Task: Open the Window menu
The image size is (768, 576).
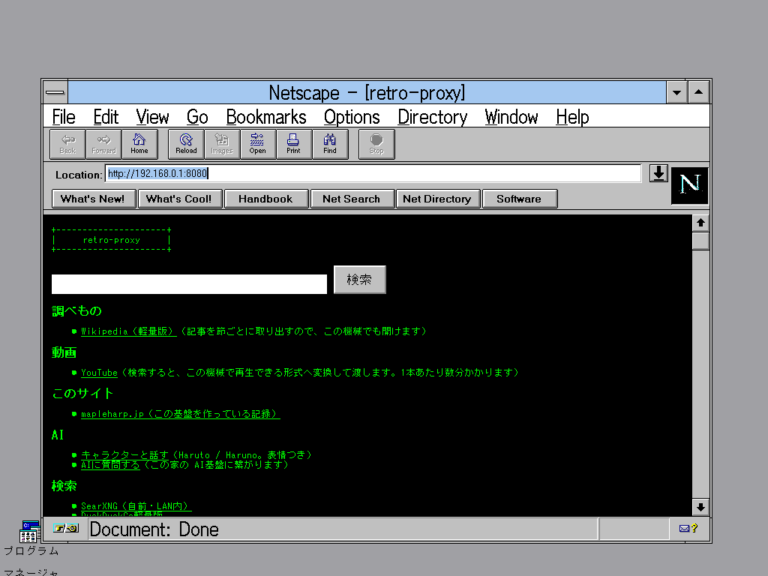Action: tap(511, 117)
